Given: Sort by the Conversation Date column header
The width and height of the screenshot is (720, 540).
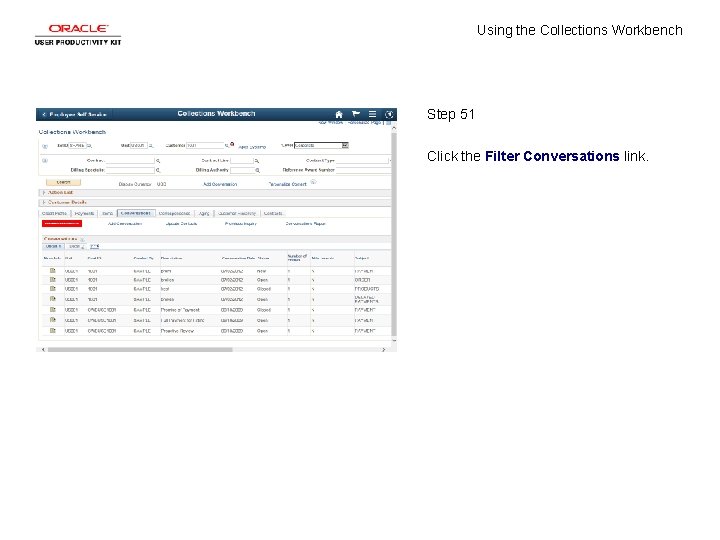Looking at the screenshot, I should coord(238,259).
